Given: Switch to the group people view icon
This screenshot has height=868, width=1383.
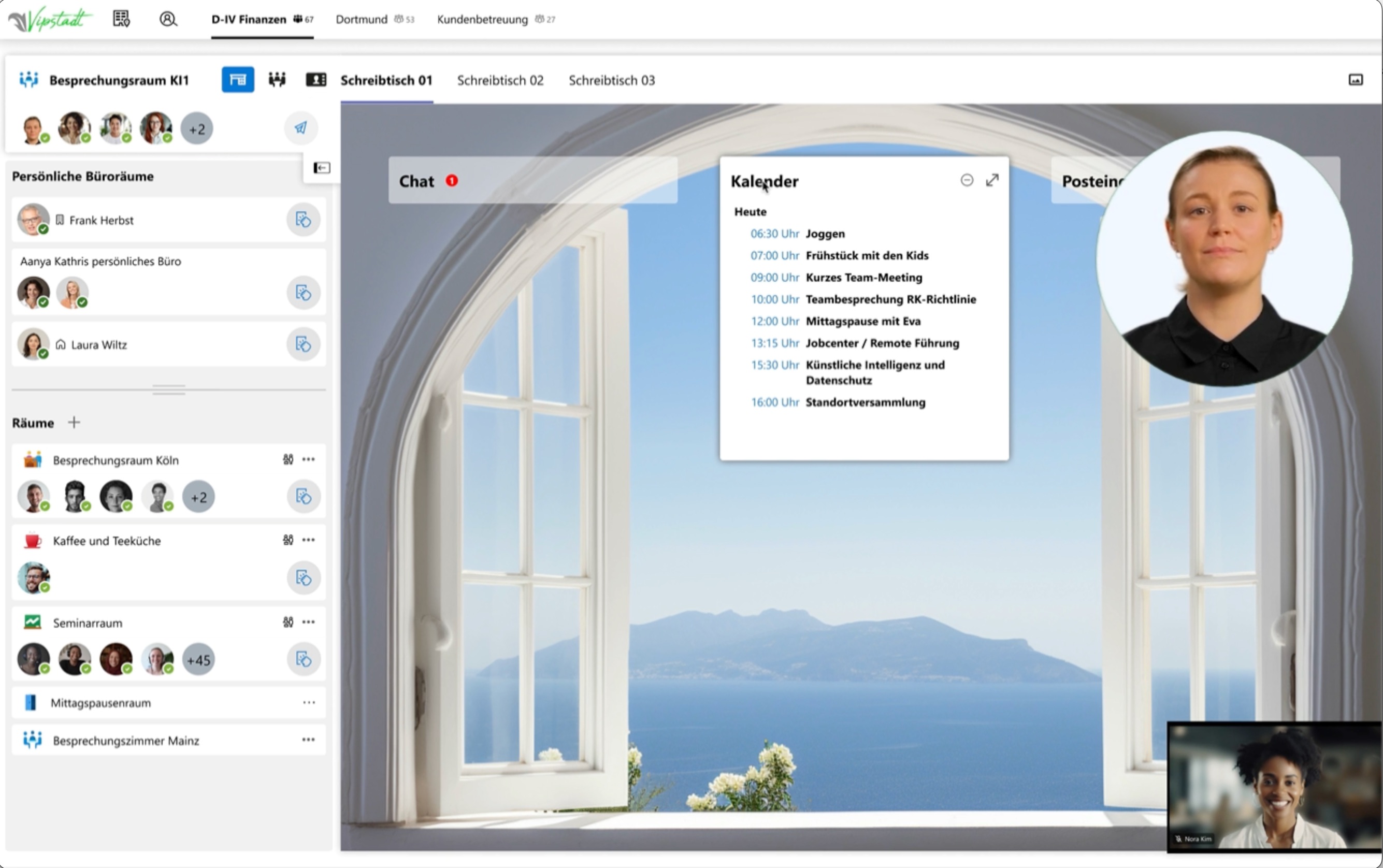Looking at the screenshot, I should point(277,80).
